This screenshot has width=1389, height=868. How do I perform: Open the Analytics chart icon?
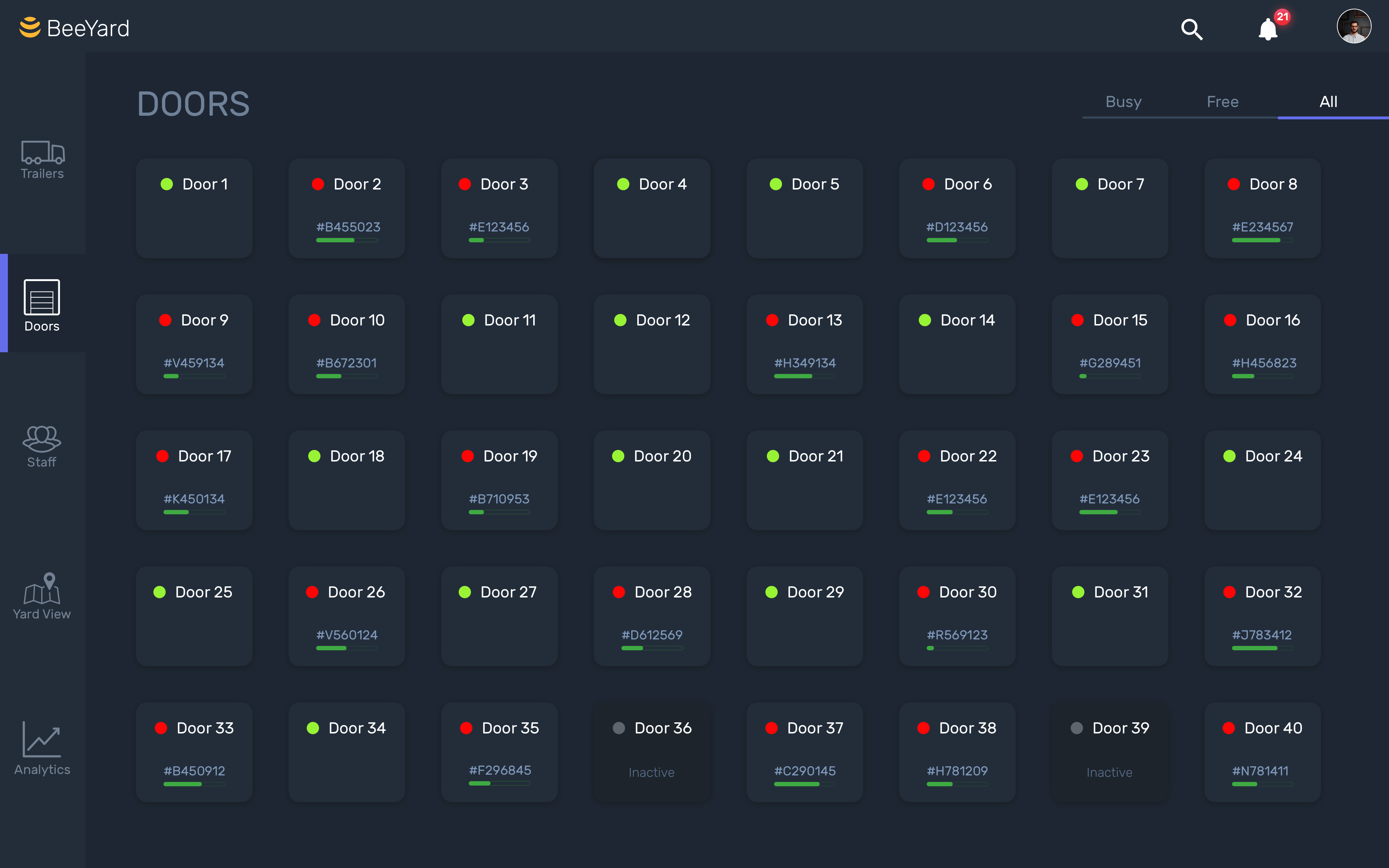point(41,739)
